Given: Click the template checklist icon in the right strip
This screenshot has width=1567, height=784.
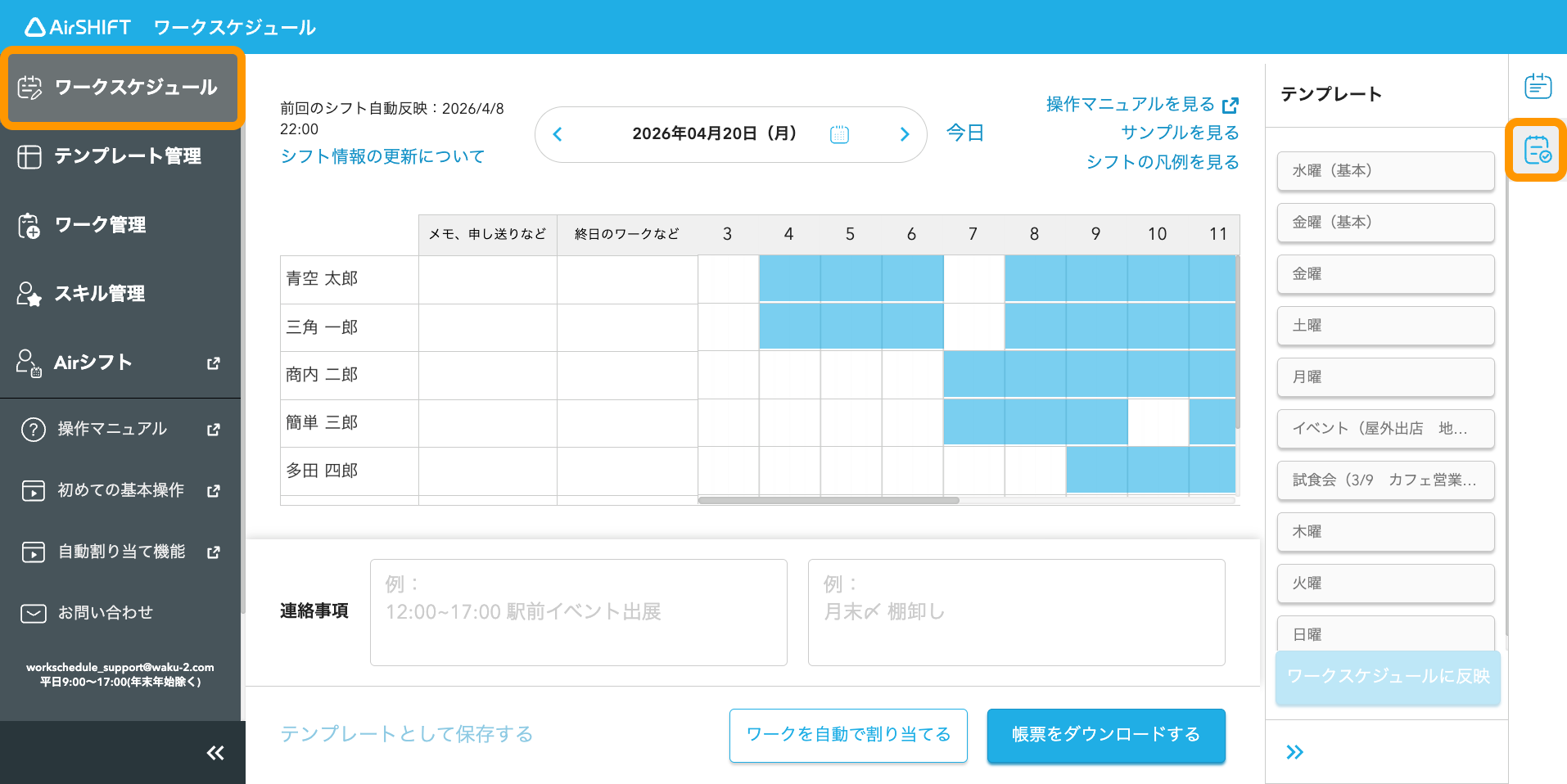Looking at the screenshot, I should tap(1538, 151).
